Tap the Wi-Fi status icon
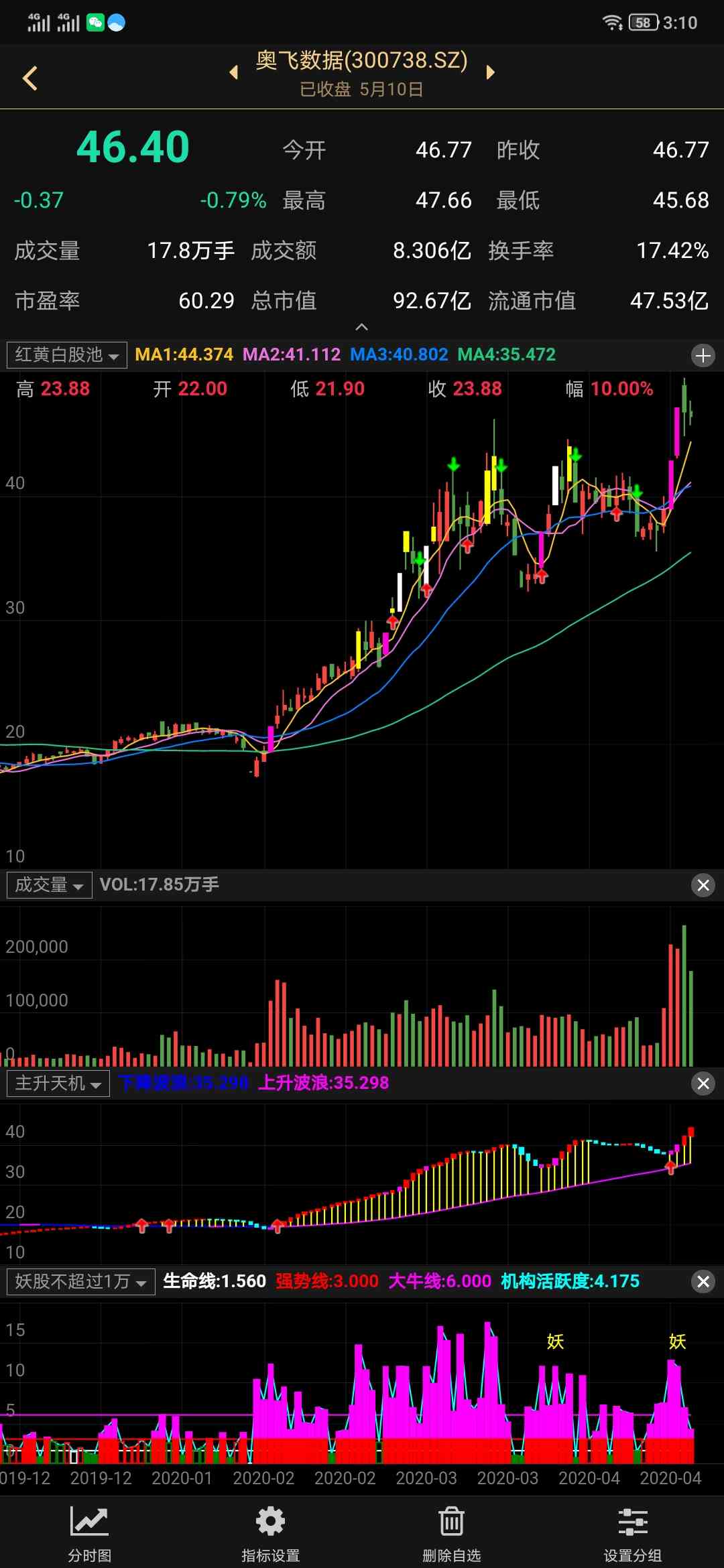The height and width of the screenshot is (1568, 724). pyautogui.click(x=613, y=23)
